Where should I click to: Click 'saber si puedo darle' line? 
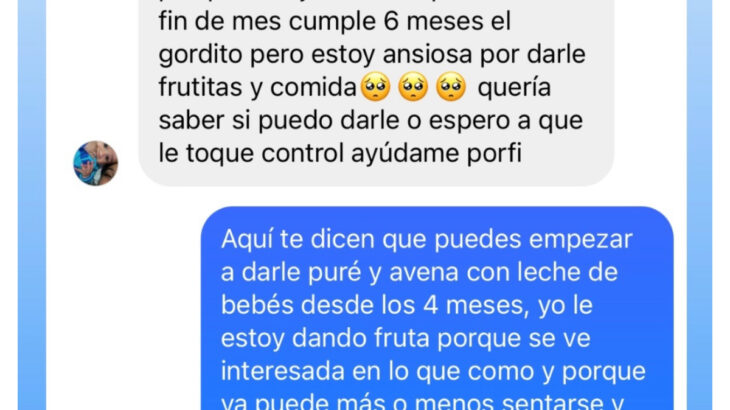(x=279, y=121)
